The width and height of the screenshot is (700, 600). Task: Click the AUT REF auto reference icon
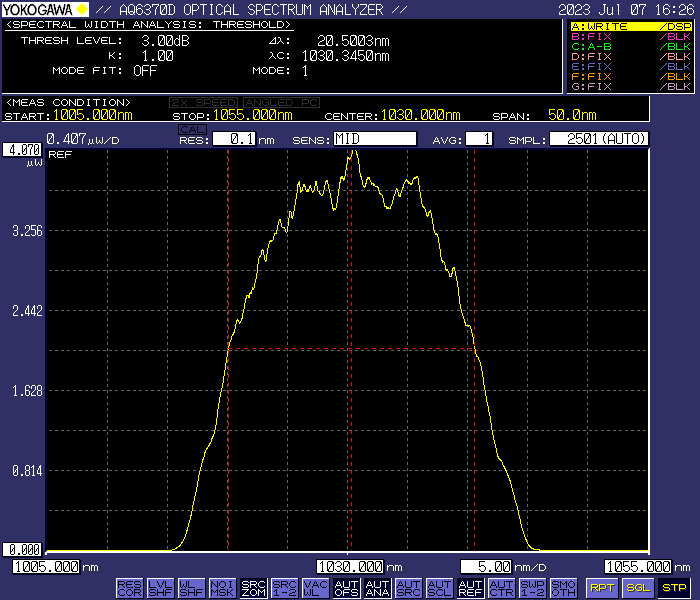click(x=470, y=588)
